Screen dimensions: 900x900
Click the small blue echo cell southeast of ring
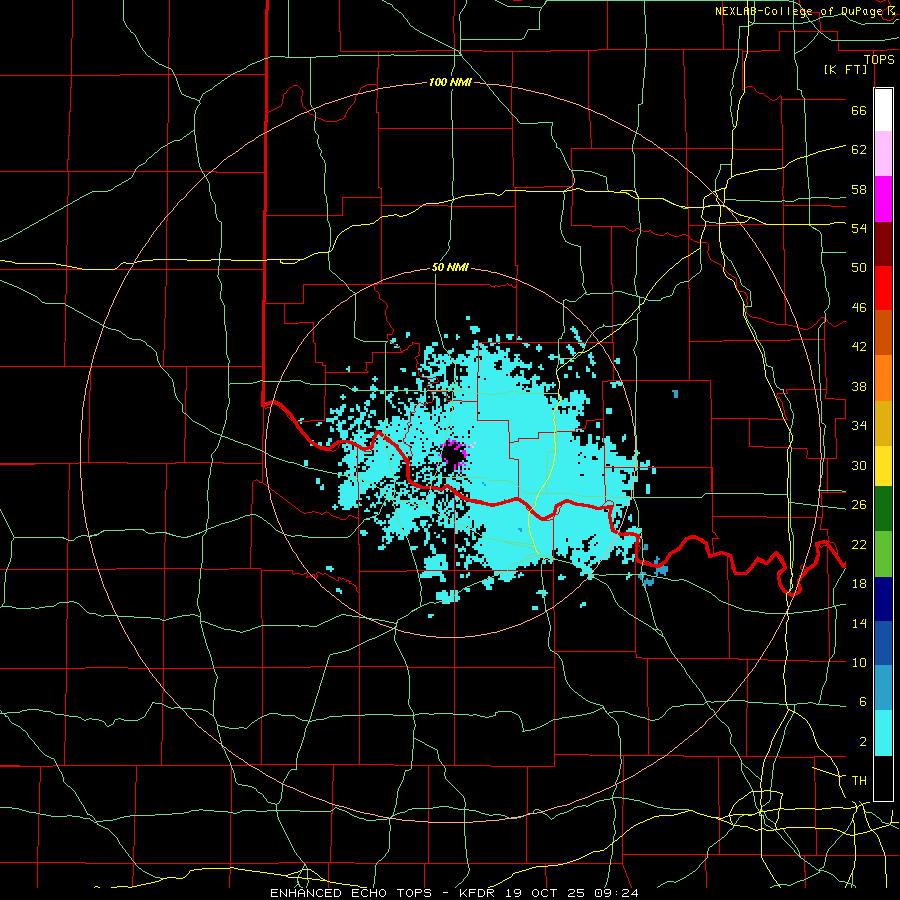tap(661, 569)
